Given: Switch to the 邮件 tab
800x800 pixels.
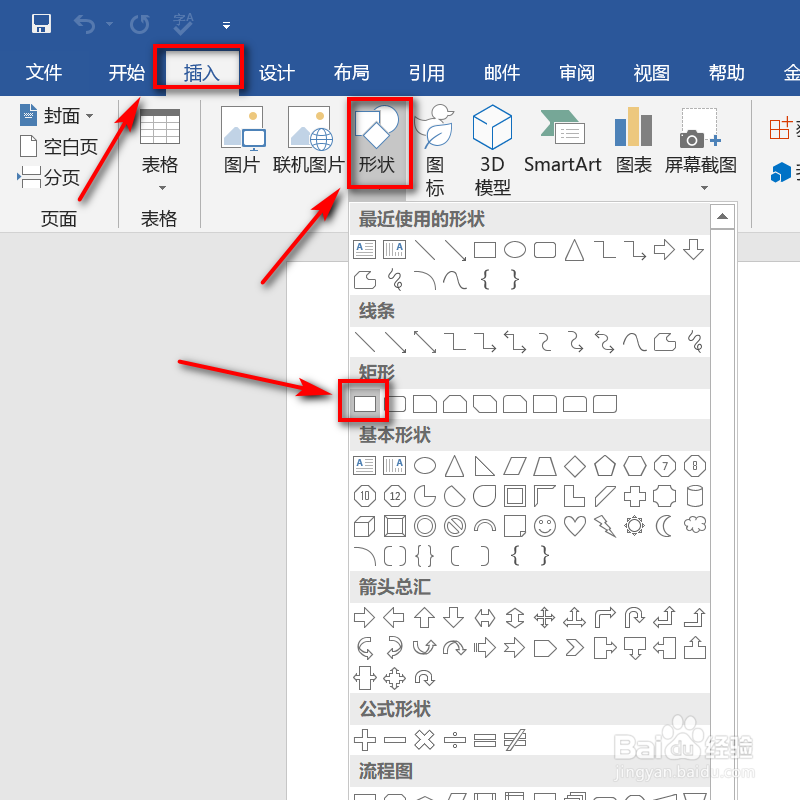Looking at the screenshot, I should pos(502,73).
